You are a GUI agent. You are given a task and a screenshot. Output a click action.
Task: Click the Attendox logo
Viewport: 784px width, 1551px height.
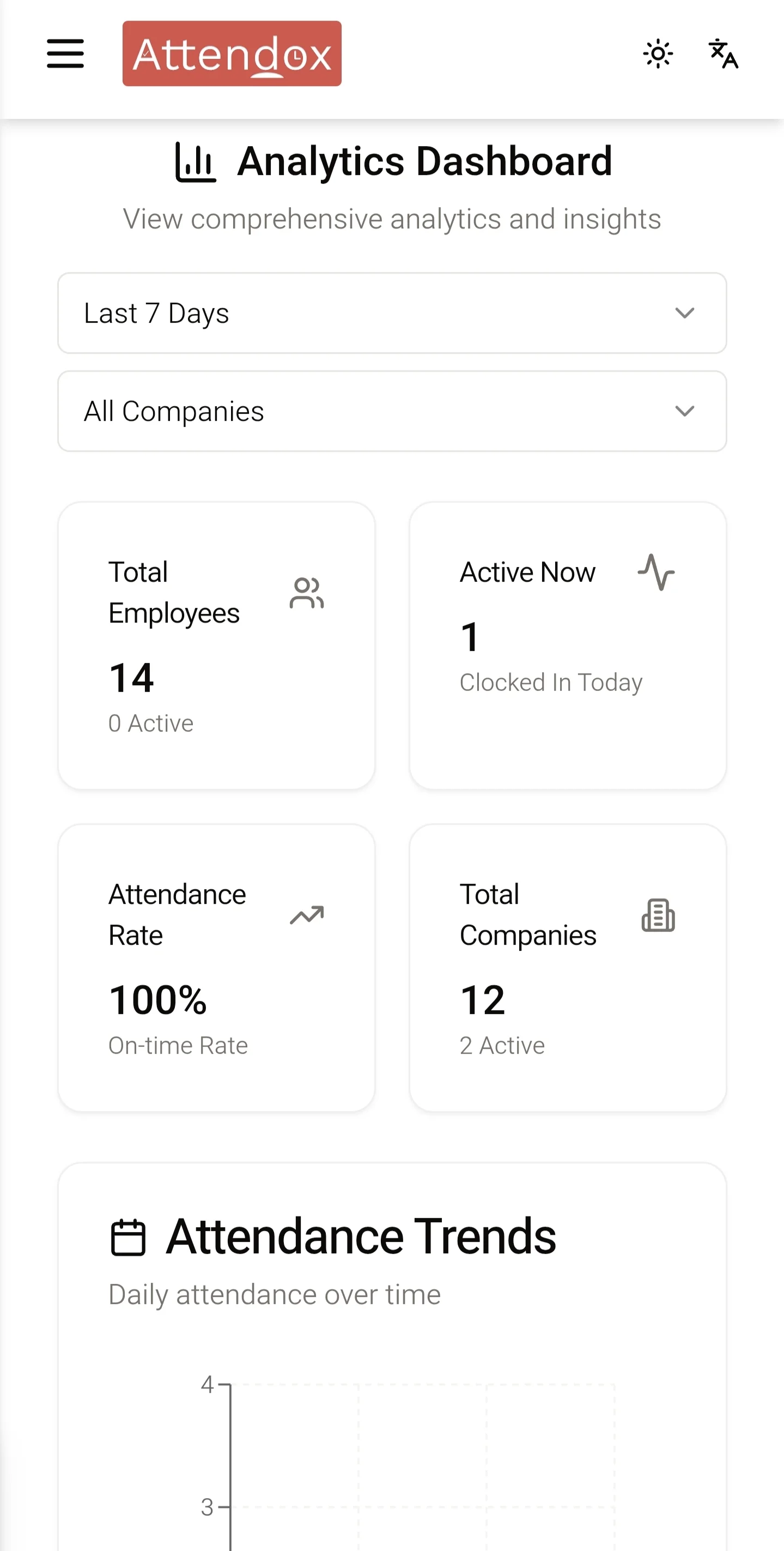click(232, 53)
